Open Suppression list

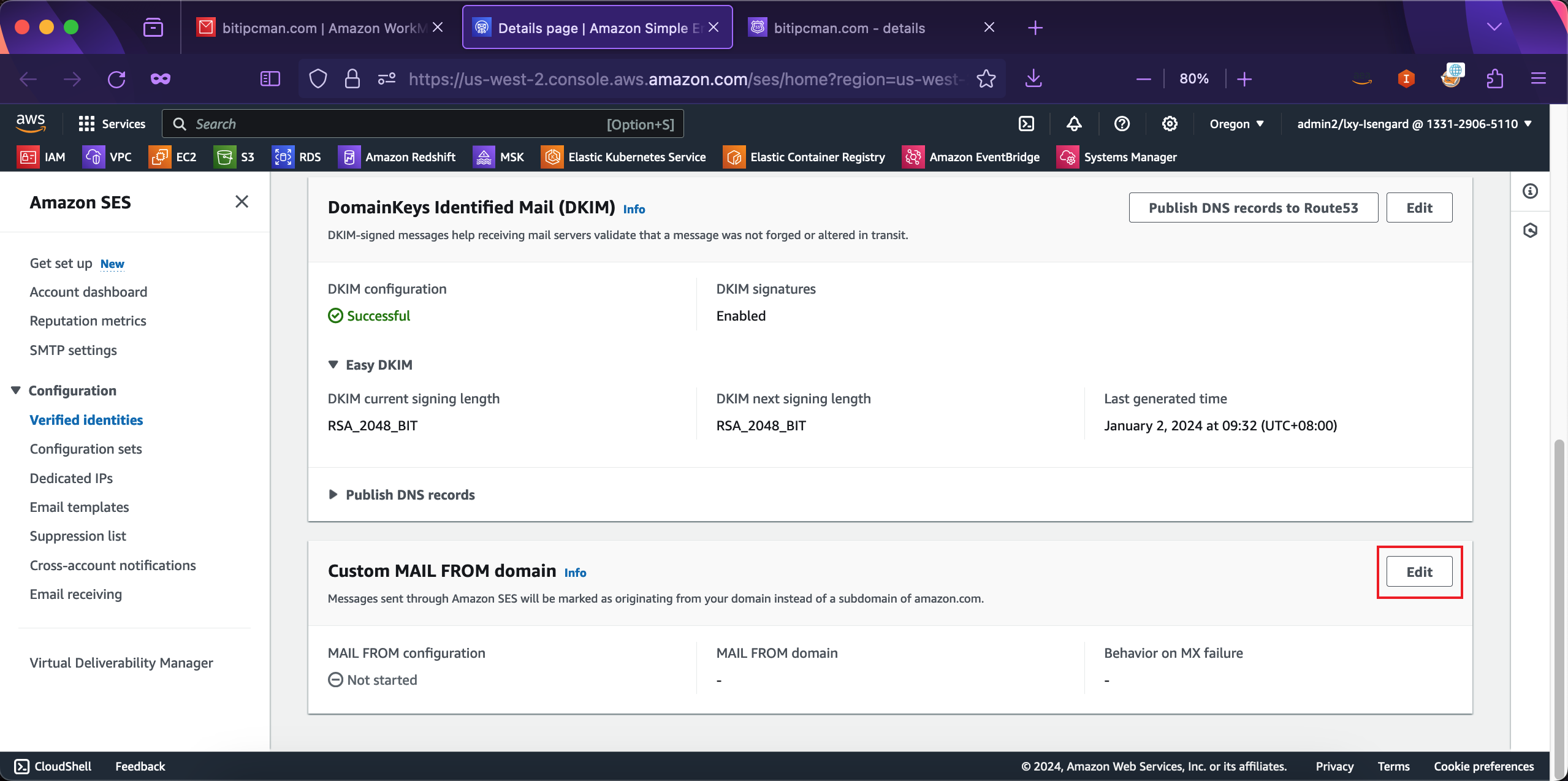pyautogui.click(x=78, y=536)
